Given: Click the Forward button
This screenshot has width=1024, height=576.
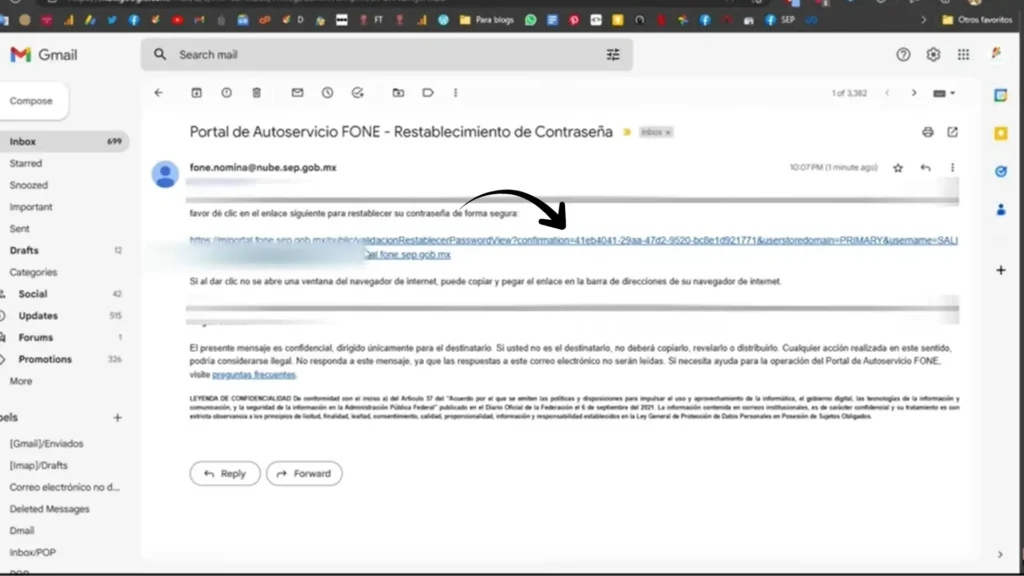Looking at the screenshot, I should (304, 473).
